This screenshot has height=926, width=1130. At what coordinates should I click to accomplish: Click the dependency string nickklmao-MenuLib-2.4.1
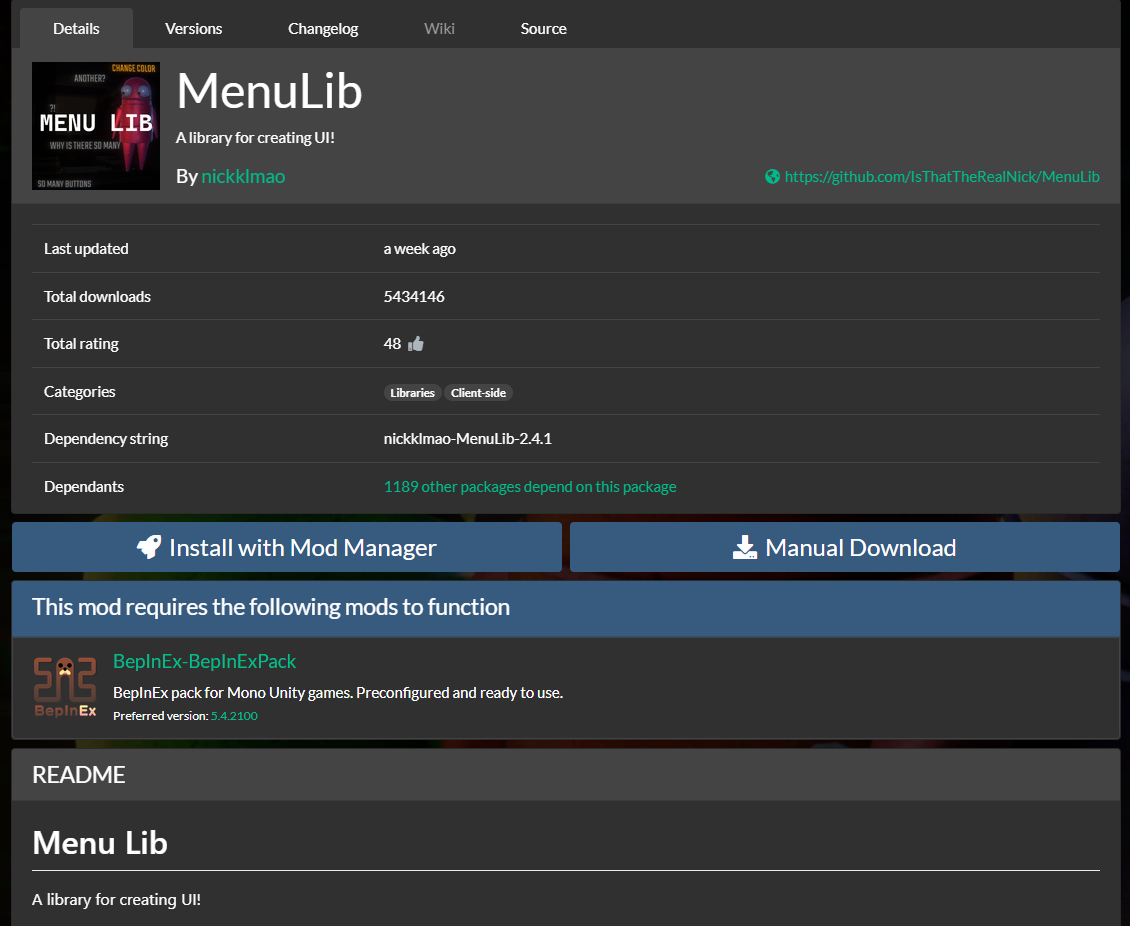tap(468, 439)
